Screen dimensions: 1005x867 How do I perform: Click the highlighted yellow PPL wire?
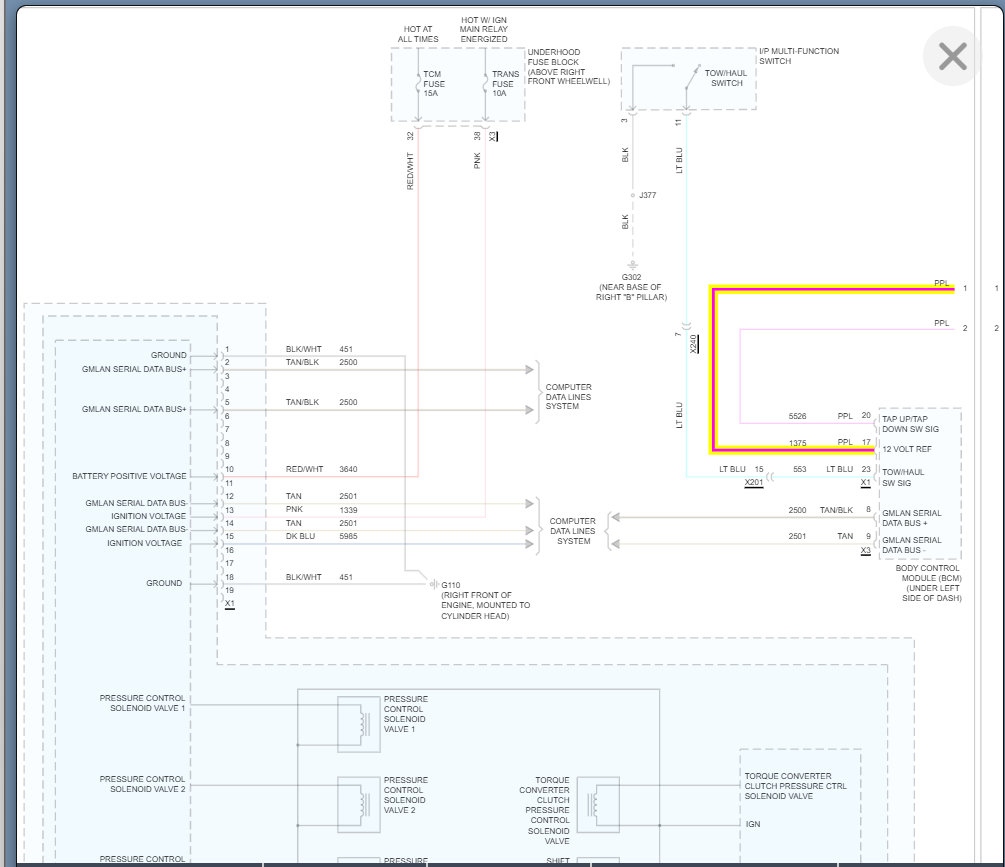(713, 368)
